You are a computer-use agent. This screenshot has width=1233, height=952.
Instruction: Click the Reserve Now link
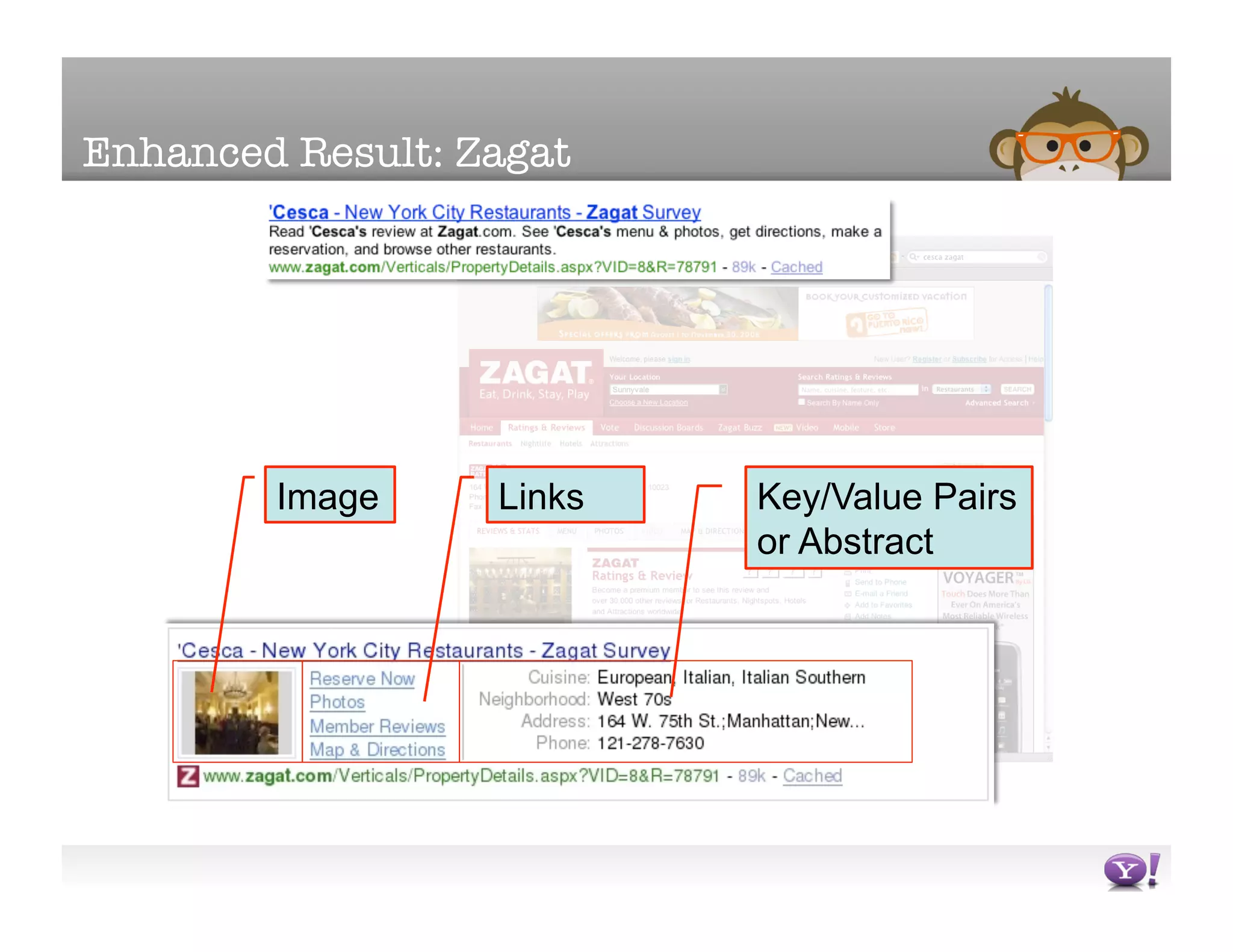[362, 679]
